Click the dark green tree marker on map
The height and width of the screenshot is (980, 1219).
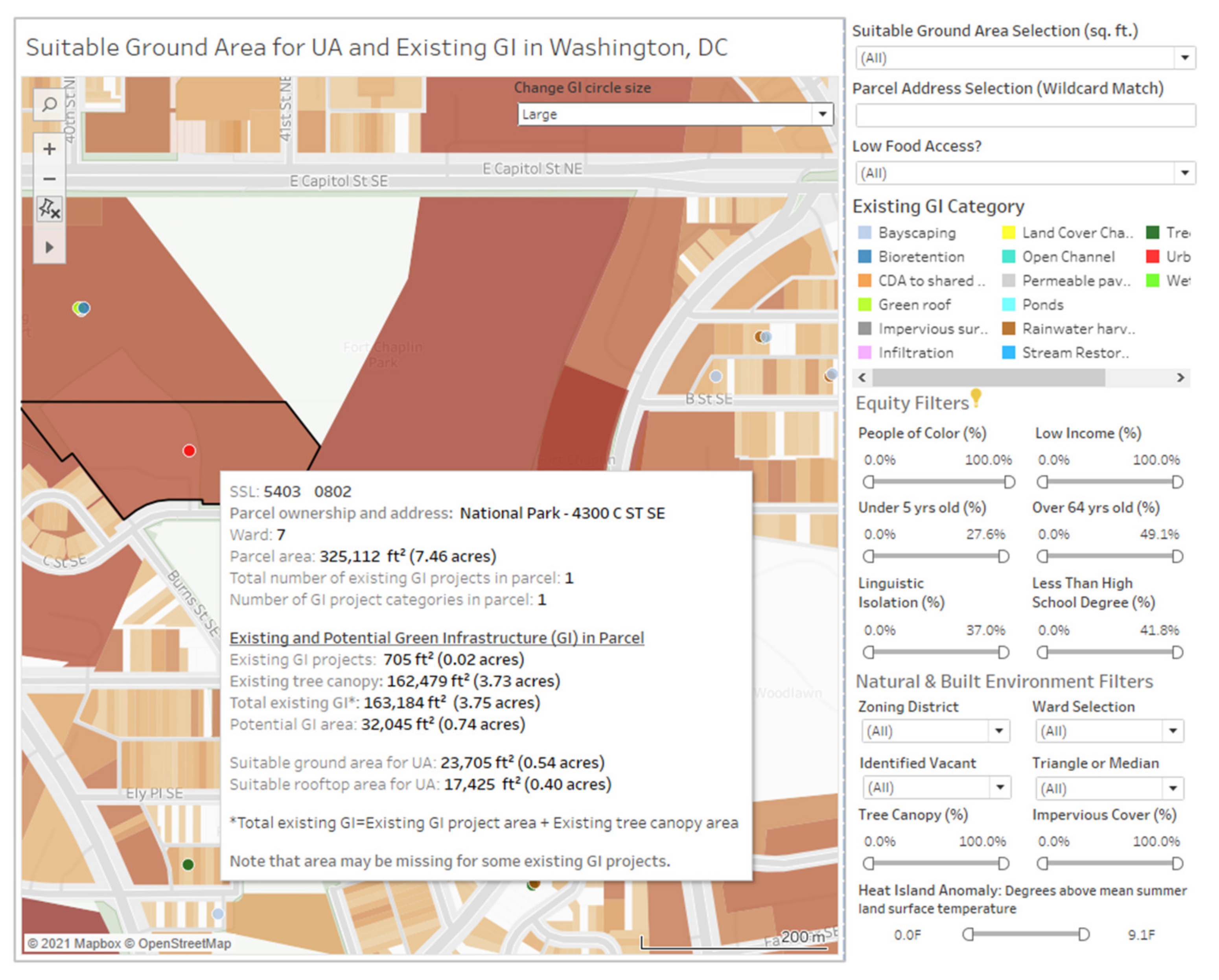click(188, 865)
